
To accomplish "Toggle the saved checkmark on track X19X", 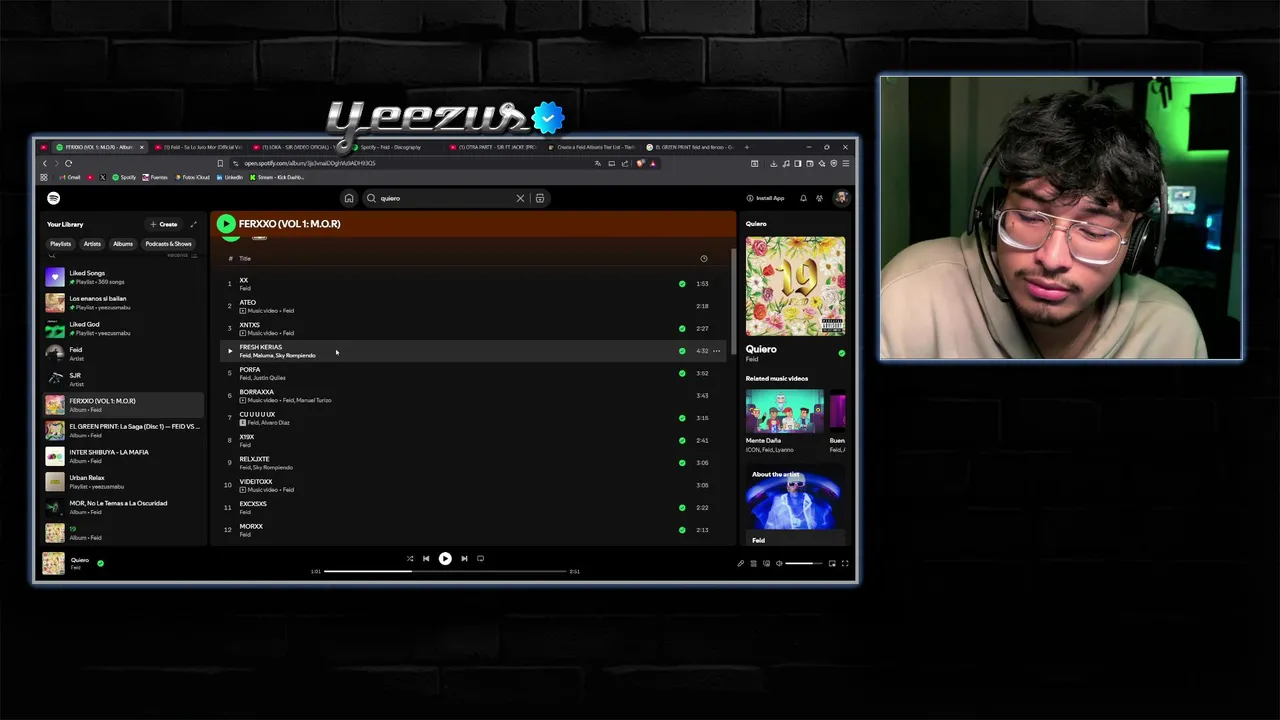I will 682,440.
